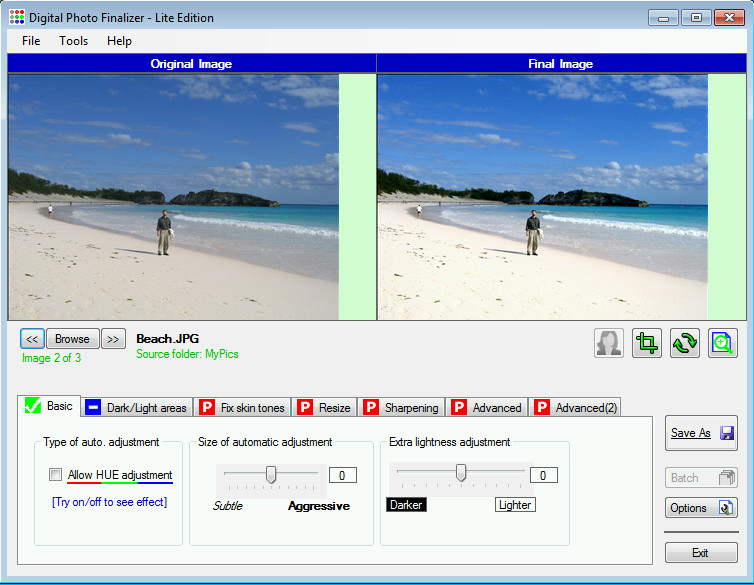
Task: Click the Final Image preview
Action: coord(542,197)
